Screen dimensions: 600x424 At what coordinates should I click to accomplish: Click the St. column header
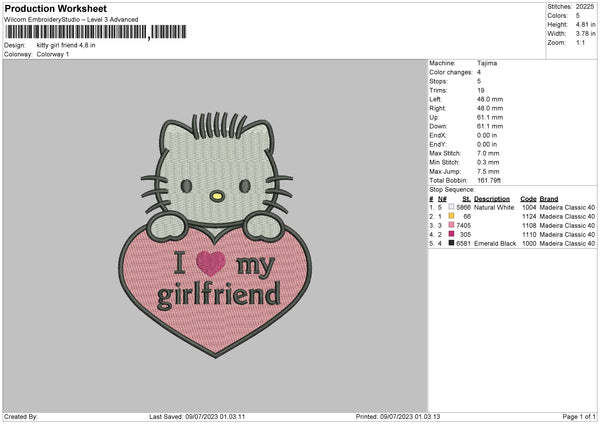click(466, 199)
